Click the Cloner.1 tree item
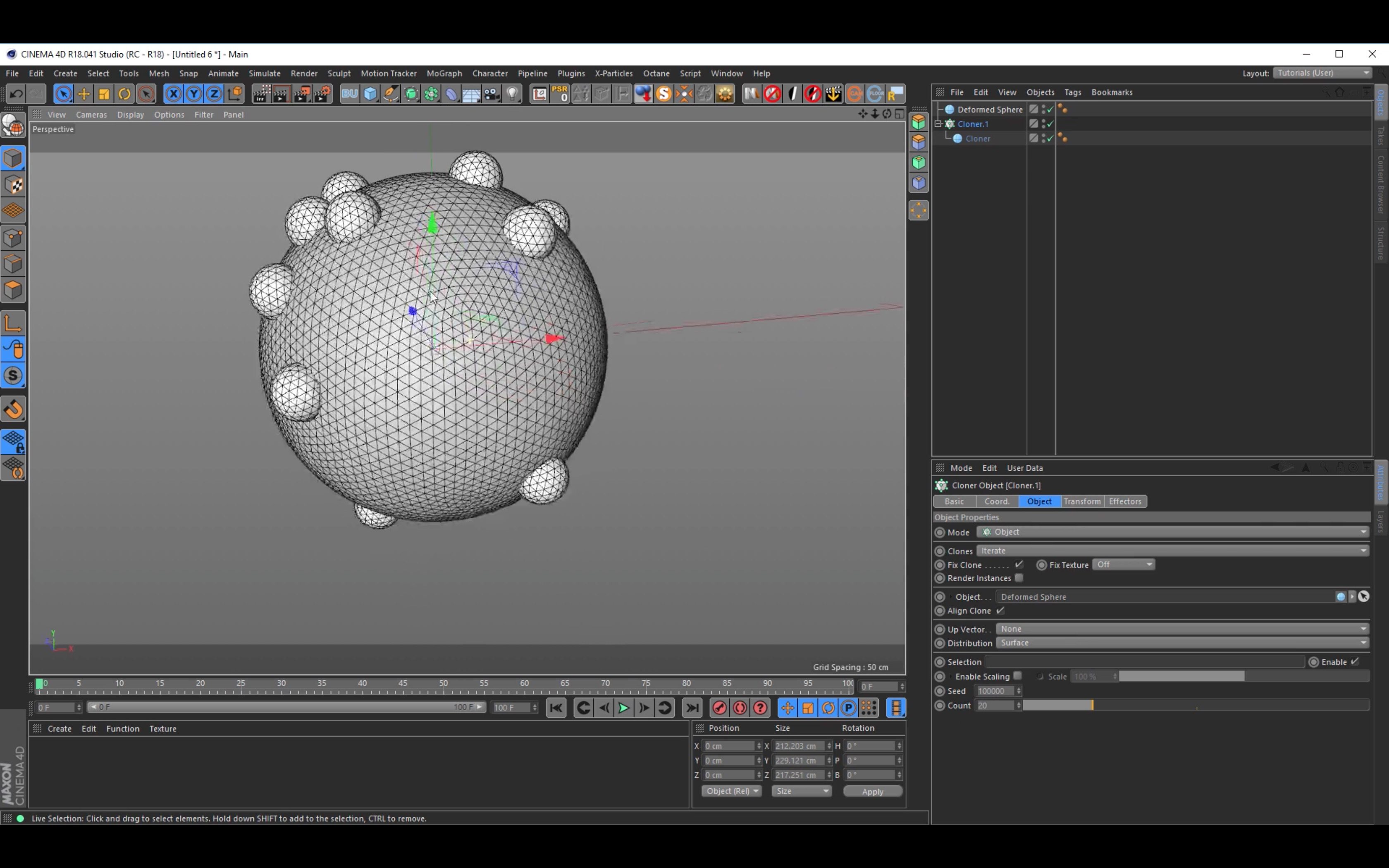Screen dimensions: 1389x868 tap(973, 123)
